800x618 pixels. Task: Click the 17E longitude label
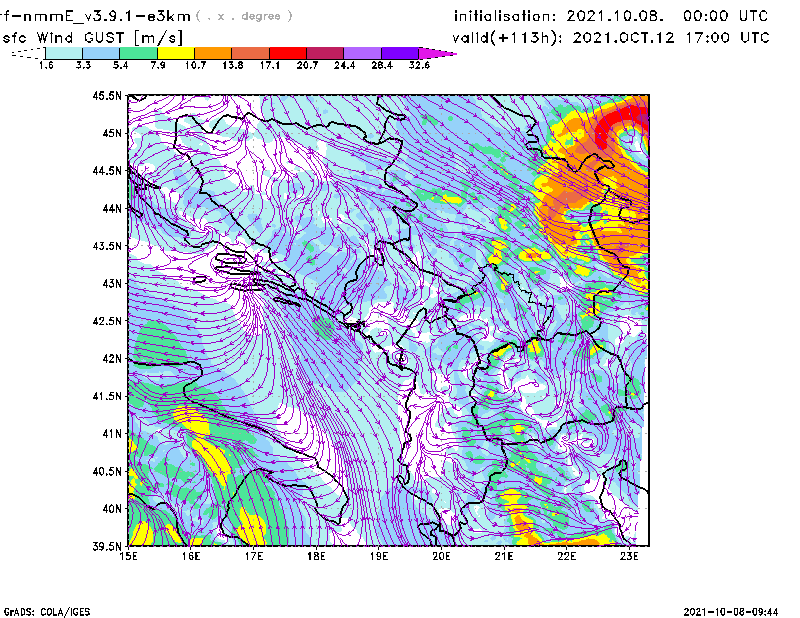[254, 556]
